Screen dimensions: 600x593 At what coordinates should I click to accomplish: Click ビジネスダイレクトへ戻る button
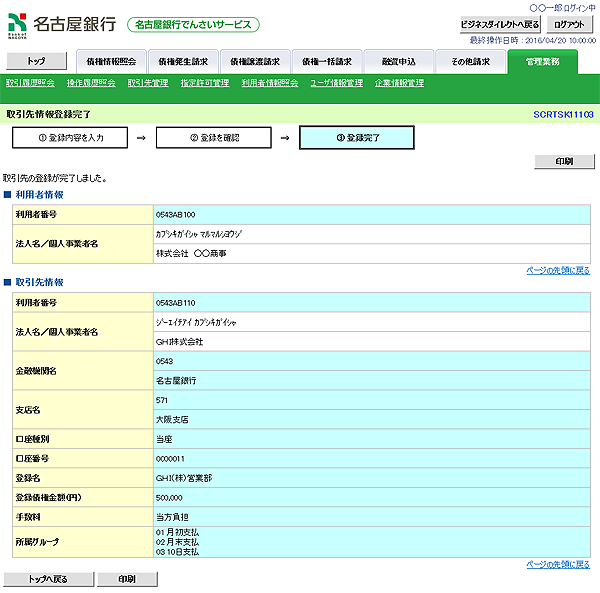pyautogui.click(x=500, y=24)
